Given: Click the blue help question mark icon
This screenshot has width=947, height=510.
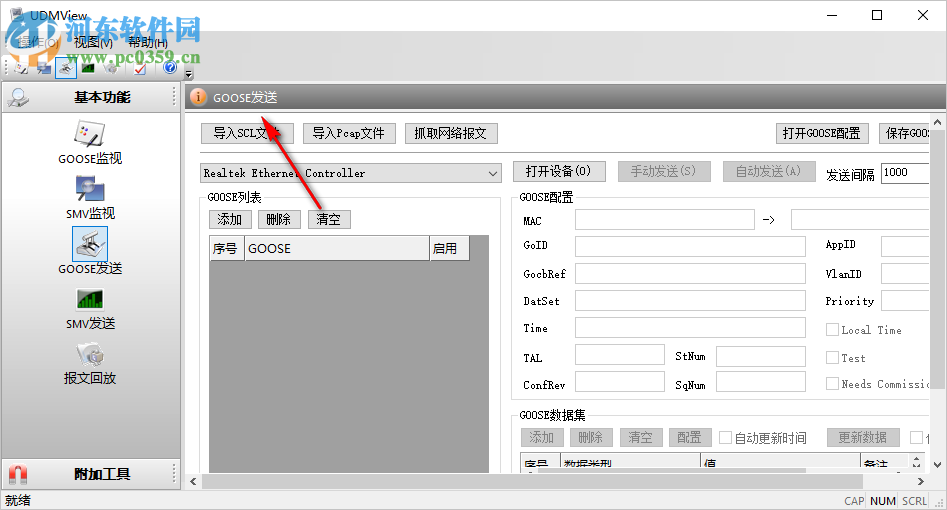Looking at the screenshot, I should click(x=170, y=68).
